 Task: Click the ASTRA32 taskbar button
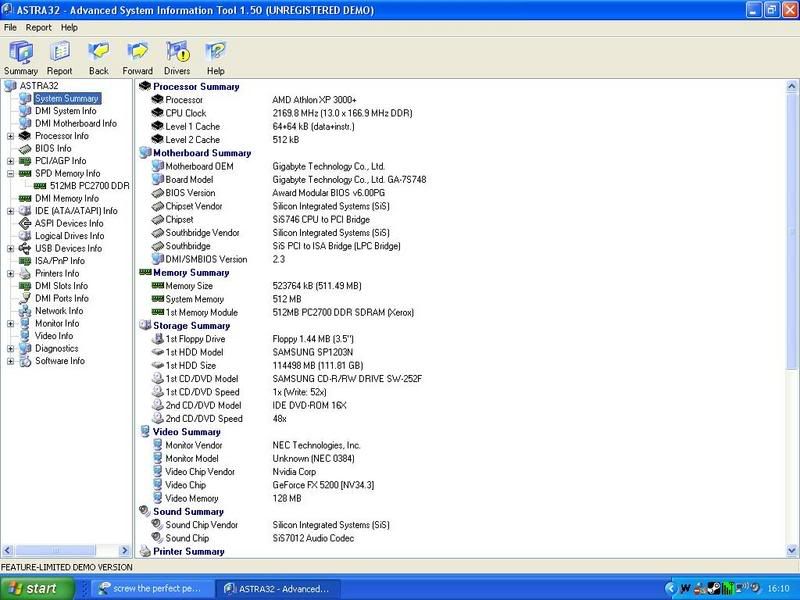point(278,588)
